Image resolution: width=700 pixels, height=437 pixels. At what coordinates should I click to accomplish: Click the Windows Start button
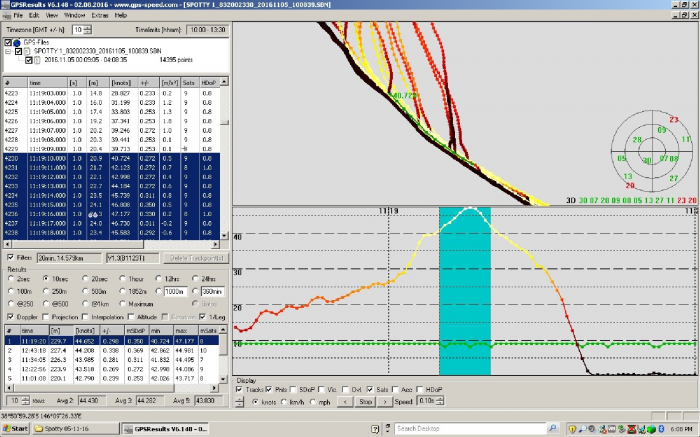click(x=15, y=428)
